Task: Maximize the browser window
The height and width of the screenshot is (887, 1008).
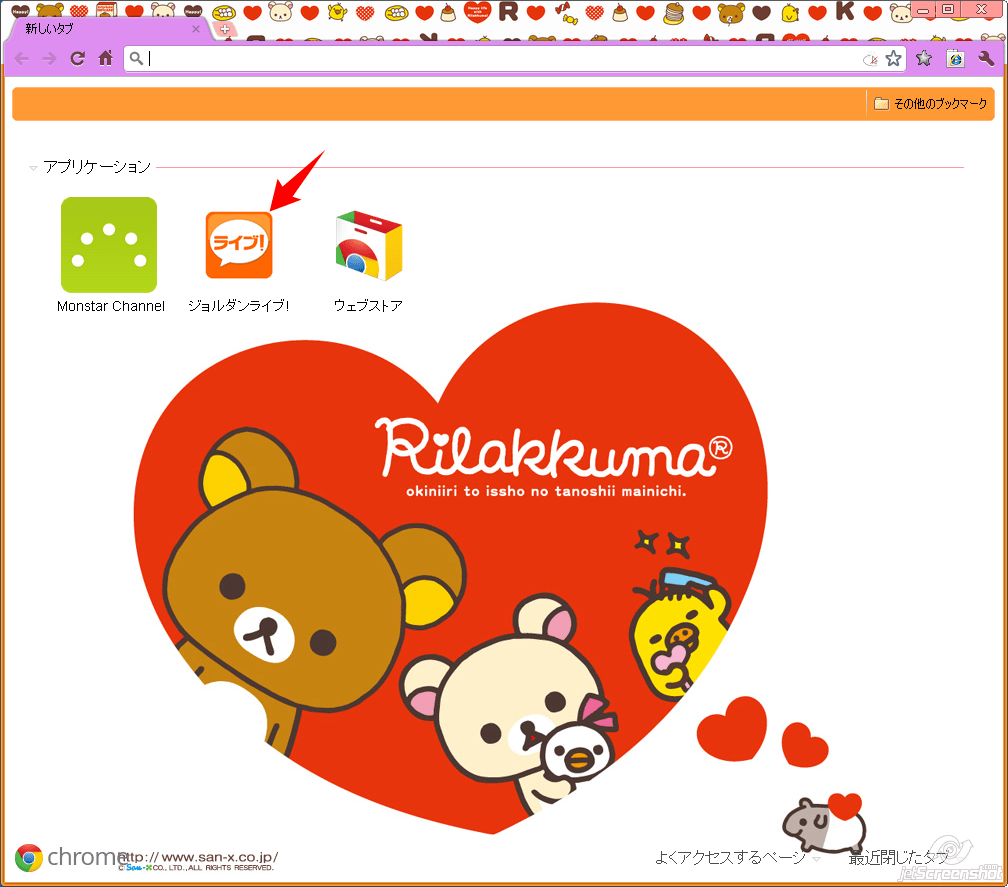Action: 947,9
